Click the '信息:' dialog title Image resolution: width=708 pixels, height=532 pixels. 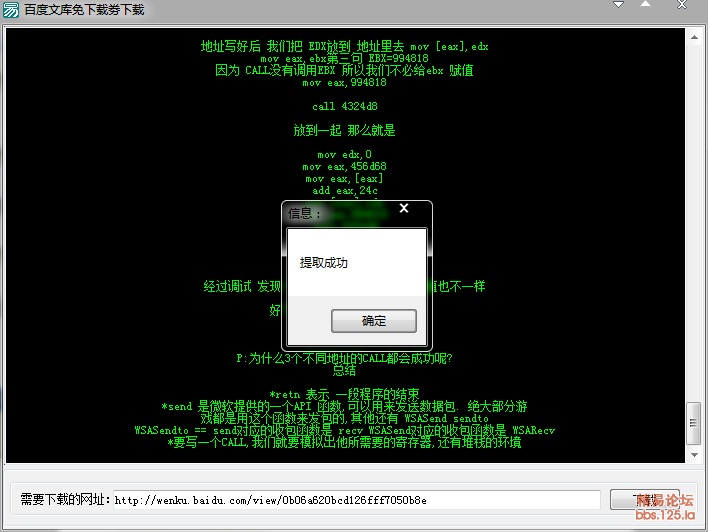point(304,214)
